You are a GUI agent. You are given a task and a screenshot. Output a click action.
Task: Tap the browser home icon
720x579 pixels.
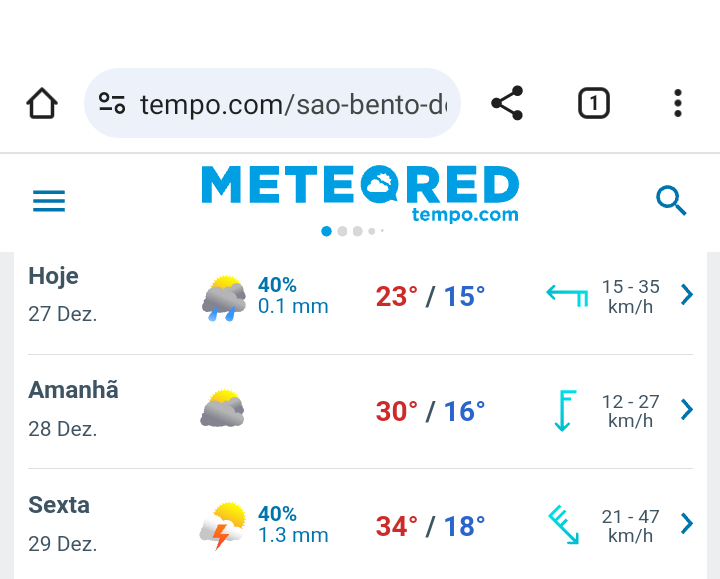pyautogui.click(x=42, y=103)
